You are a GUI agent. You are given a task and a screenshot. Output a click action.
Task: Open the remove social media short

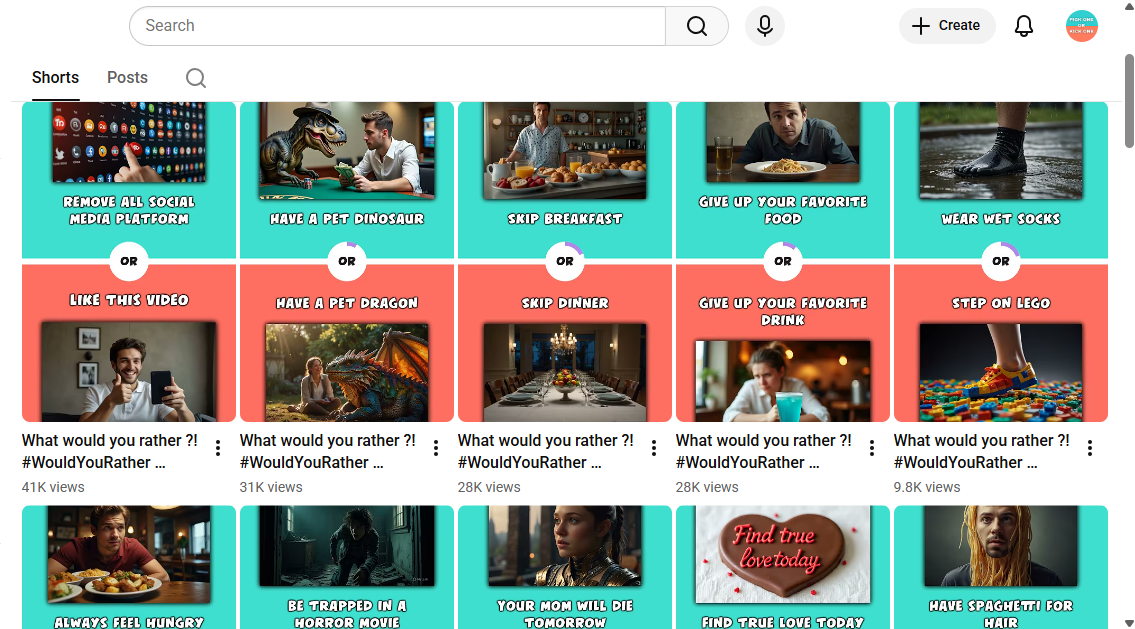click(x=129, y=261)
